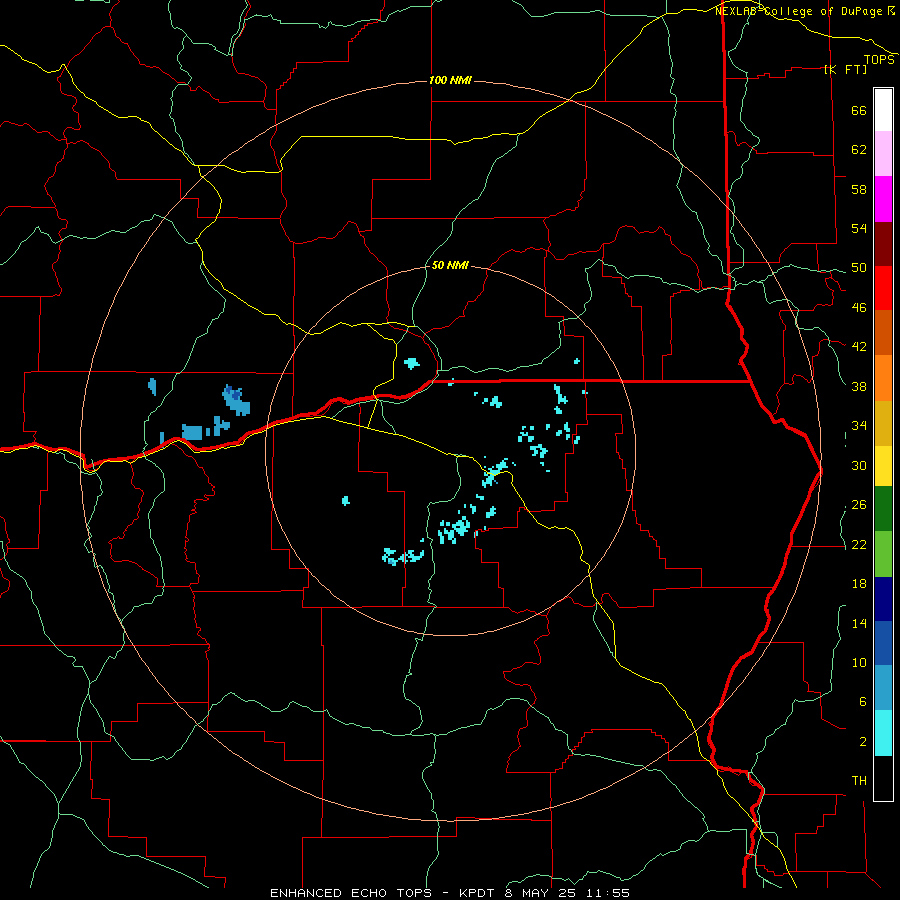Click the "14" legend value
The width and height of the screenshot is (900, 900).
[859, 623]
